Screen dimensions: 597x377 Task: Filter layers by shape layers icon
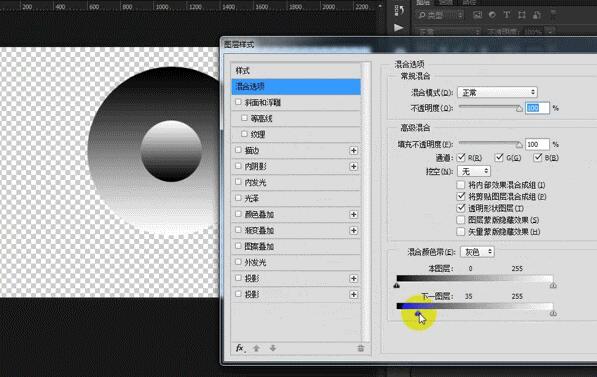pyautogui.click(x=522, y=15)
